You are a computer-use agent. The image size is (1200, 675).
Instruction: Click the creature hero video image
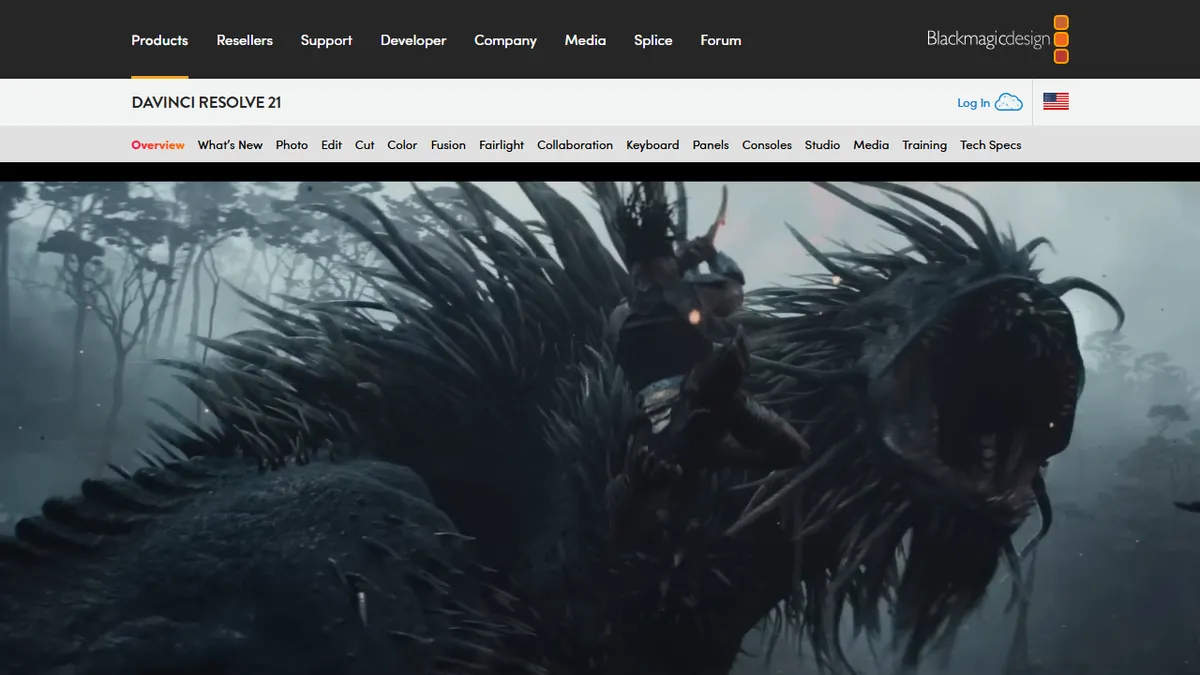click(x=600, y=428)
